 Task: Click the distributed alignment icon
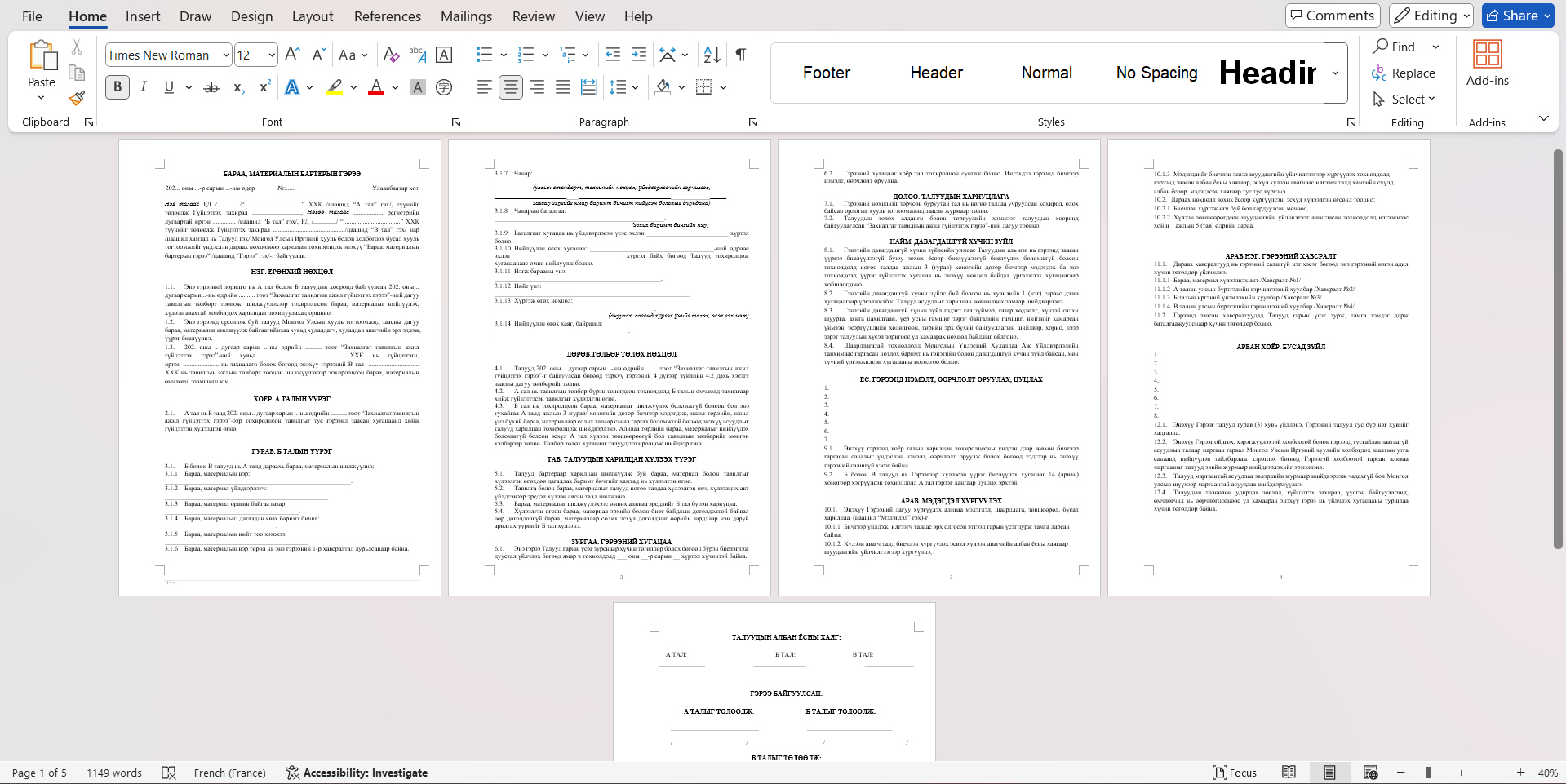coord(589,87)
